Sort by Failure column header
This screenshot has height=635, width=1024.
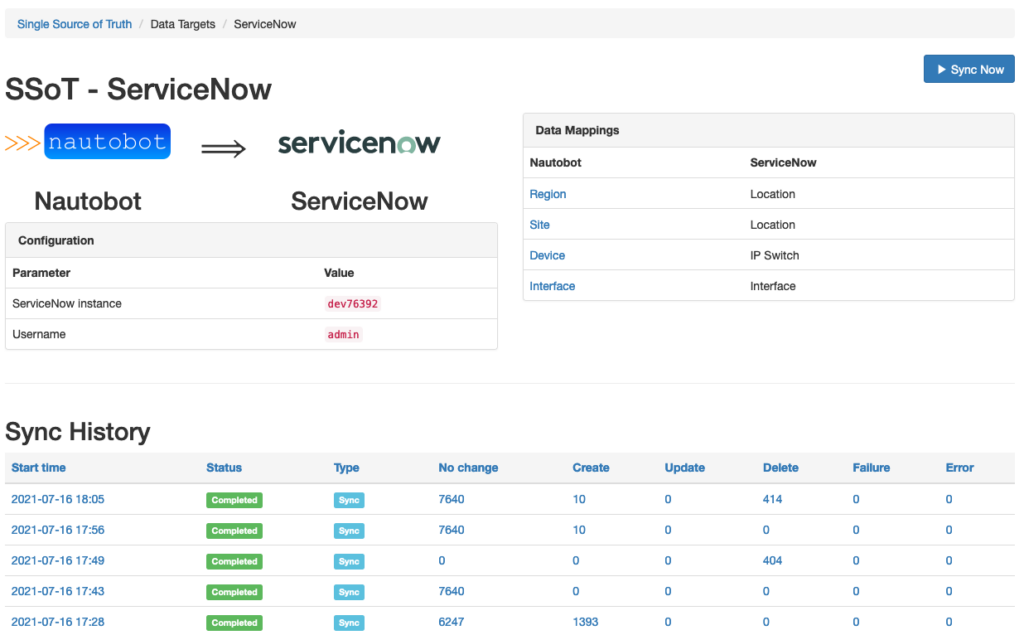pos(871,468)
